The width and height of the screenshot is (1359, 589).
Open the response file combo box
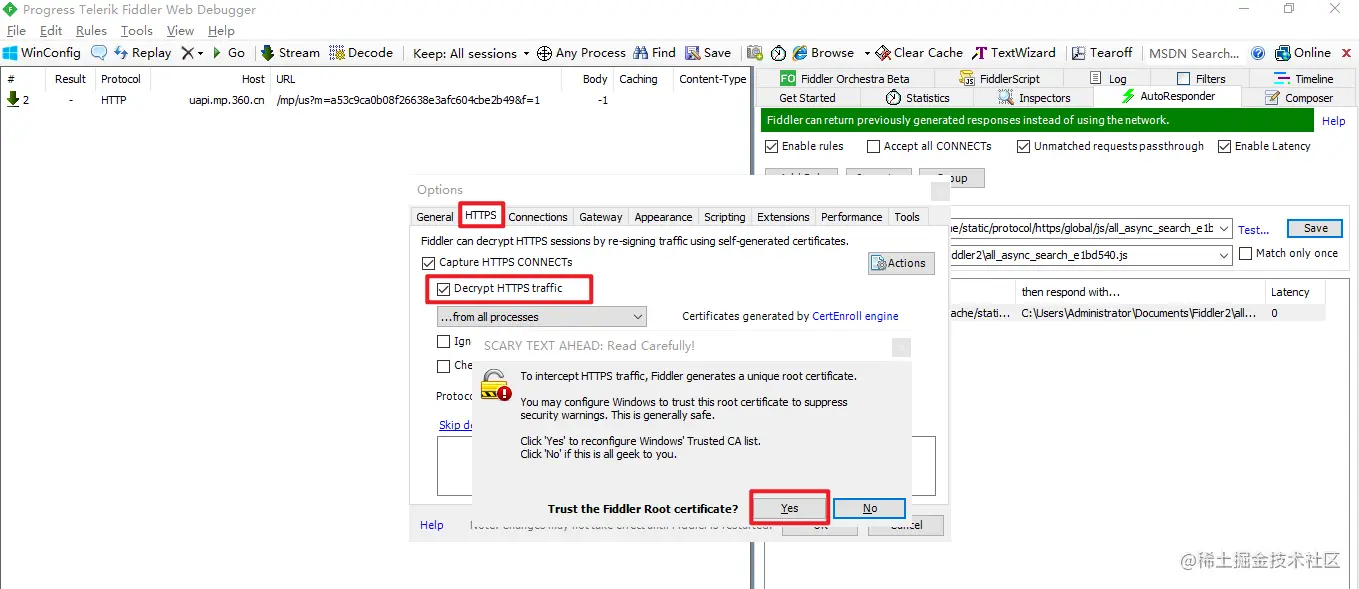[1091, 255]
